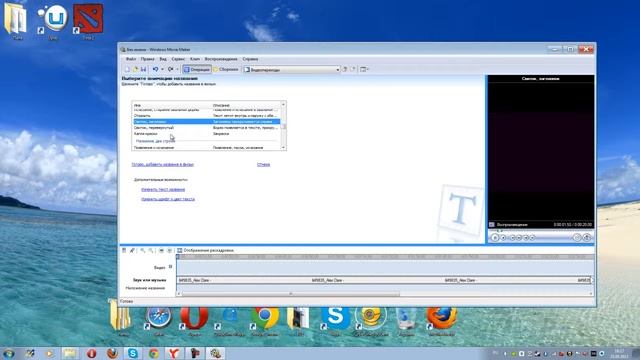Open the Сервис menu

click(178, 59)
